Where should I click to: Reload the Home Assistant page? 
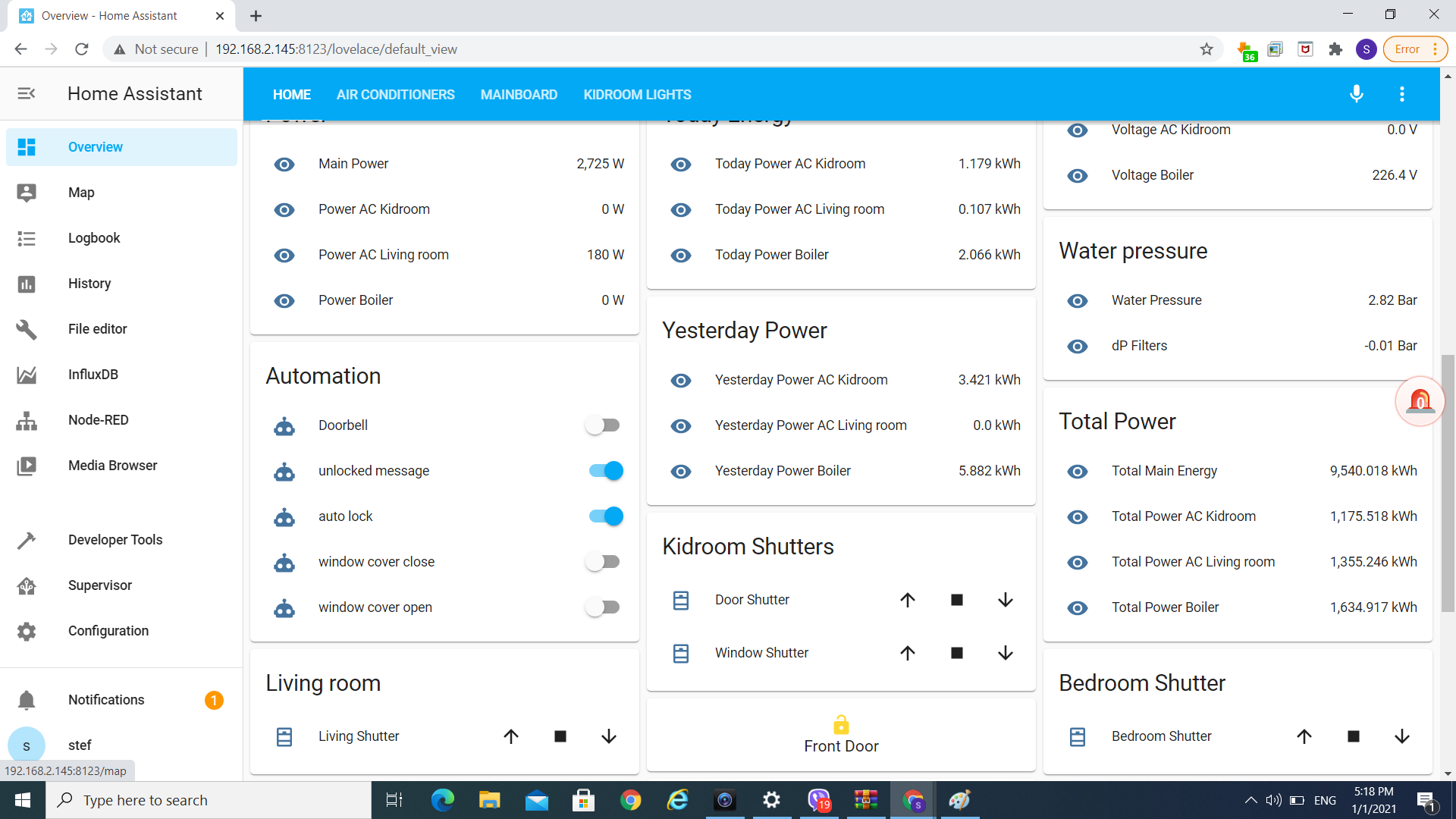click(82, 49)
